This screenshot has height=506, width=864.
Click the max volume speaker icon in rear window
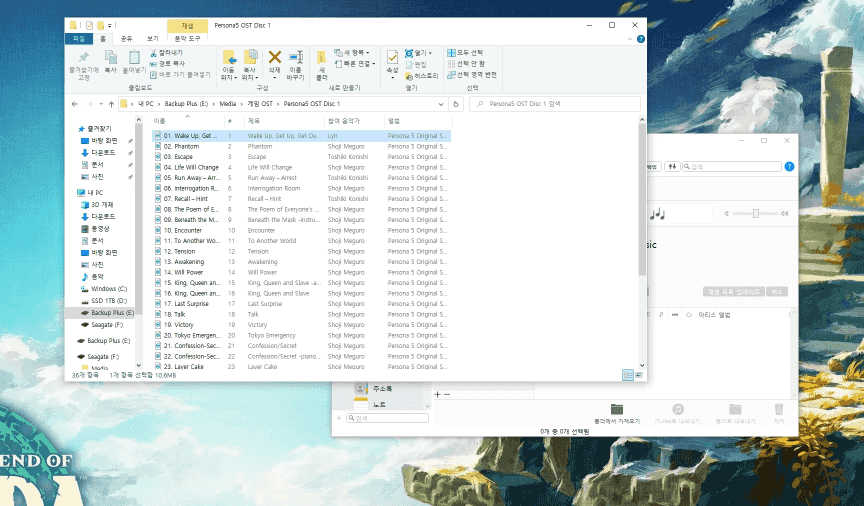point(784,213)
